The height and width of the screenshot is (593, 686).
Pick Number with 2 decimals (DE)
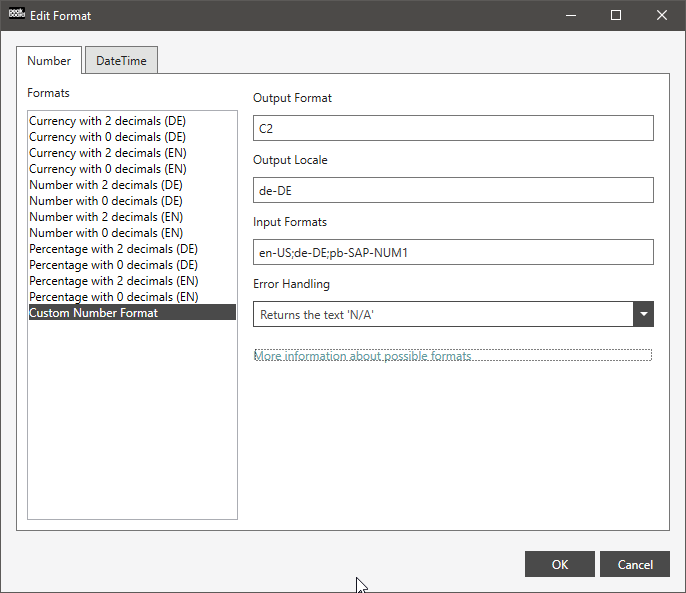[132, 185]
